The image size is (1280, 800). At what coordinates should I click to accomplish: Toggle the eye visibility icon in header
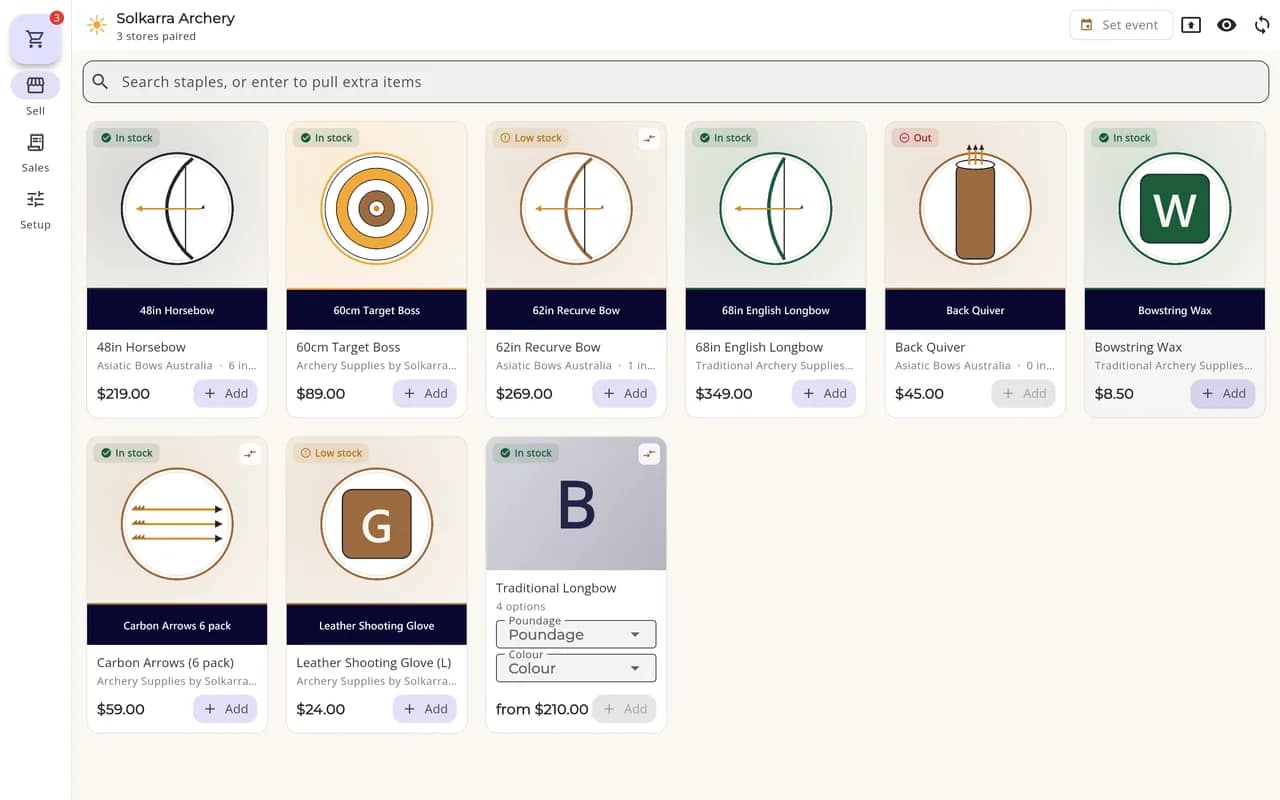(1227, 25)
